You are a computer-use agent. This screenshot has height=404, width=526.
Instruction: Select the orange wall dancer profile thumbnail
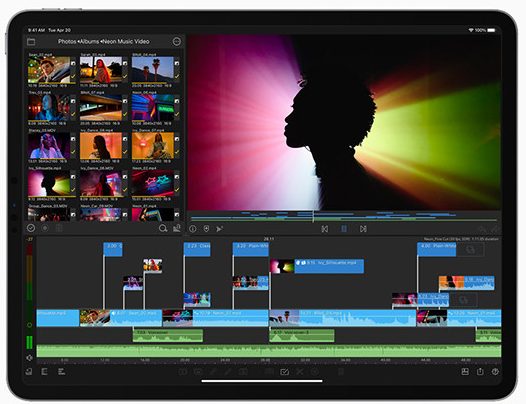[x=101, y=145]
